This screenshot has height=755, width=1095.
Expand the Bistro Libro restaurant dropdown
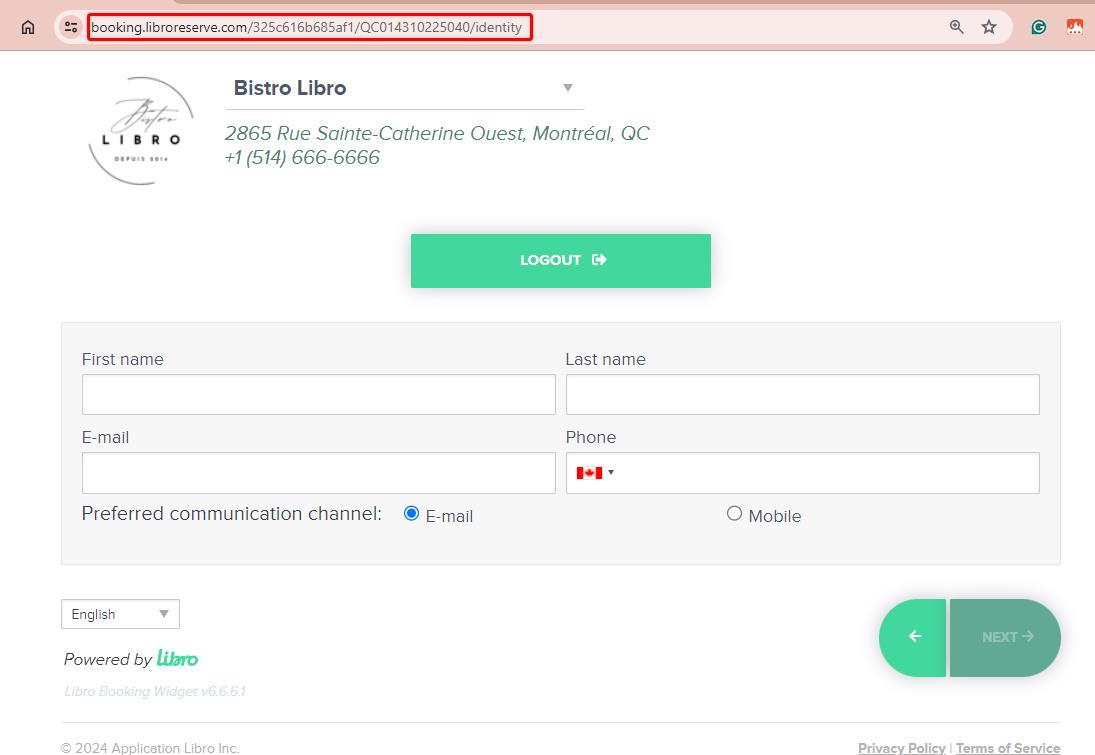pos(567,88)
